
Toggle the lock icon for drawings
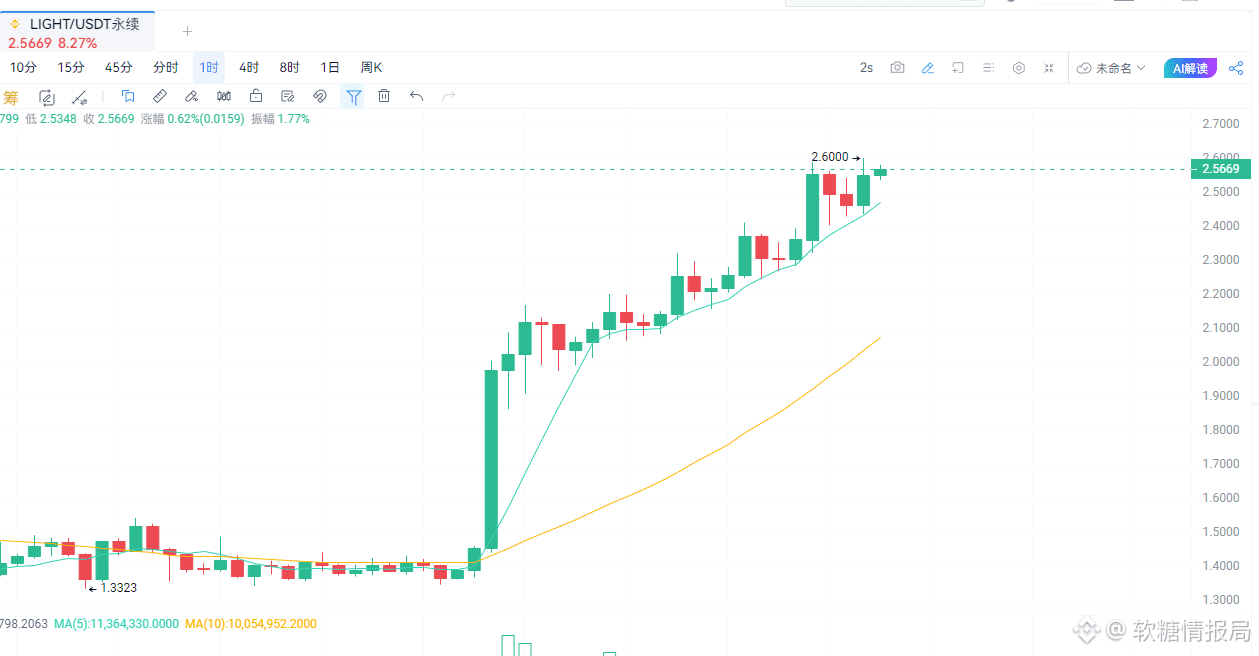pyautogui.click(x=256, y=97)
